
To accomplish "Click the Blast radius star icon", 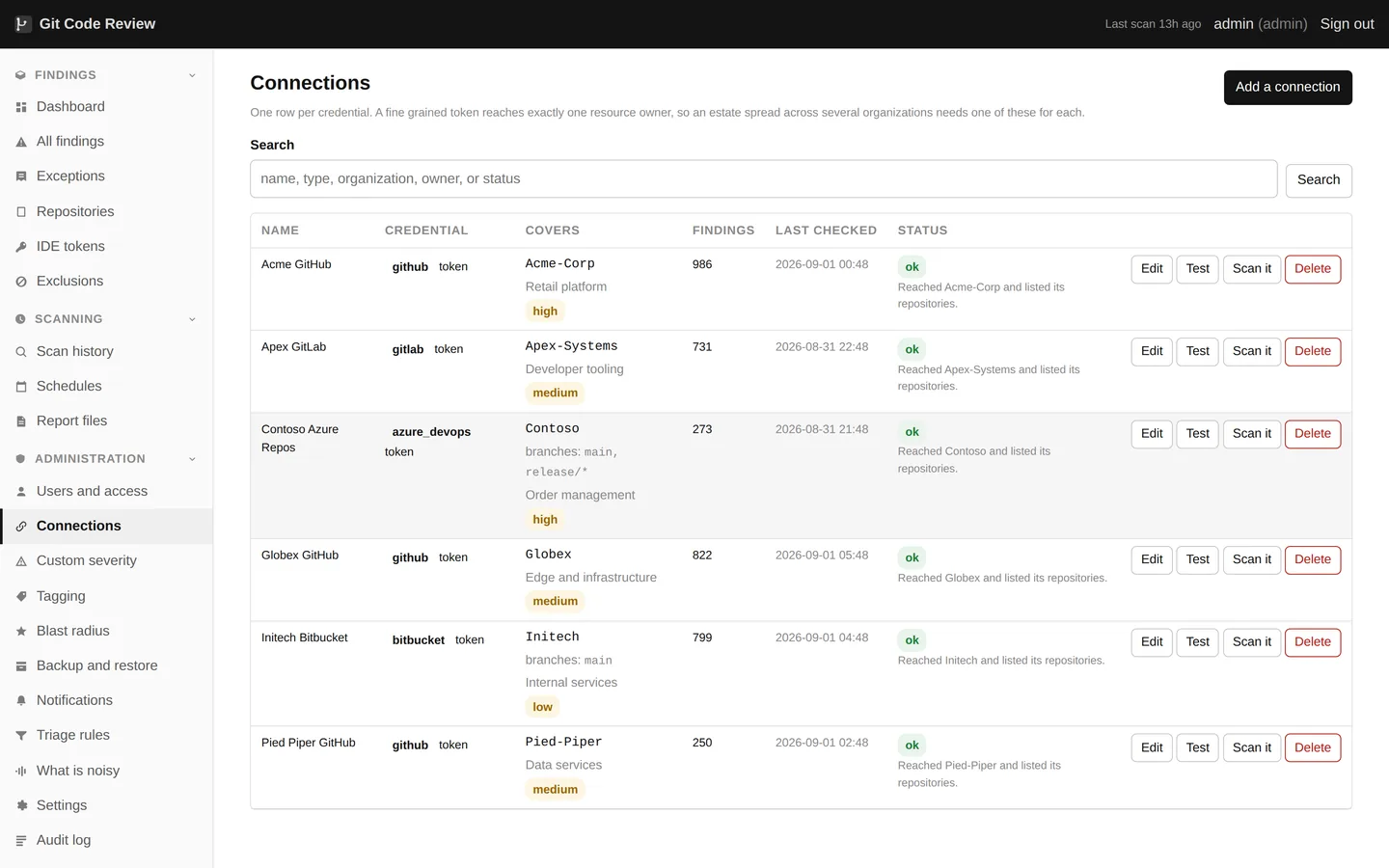I will pyautogui.click(x=21, y=632).
